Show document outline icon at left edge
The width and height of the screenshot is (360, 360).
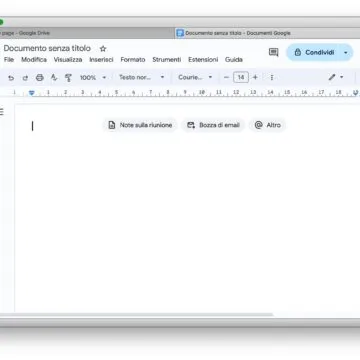[2, 111]
